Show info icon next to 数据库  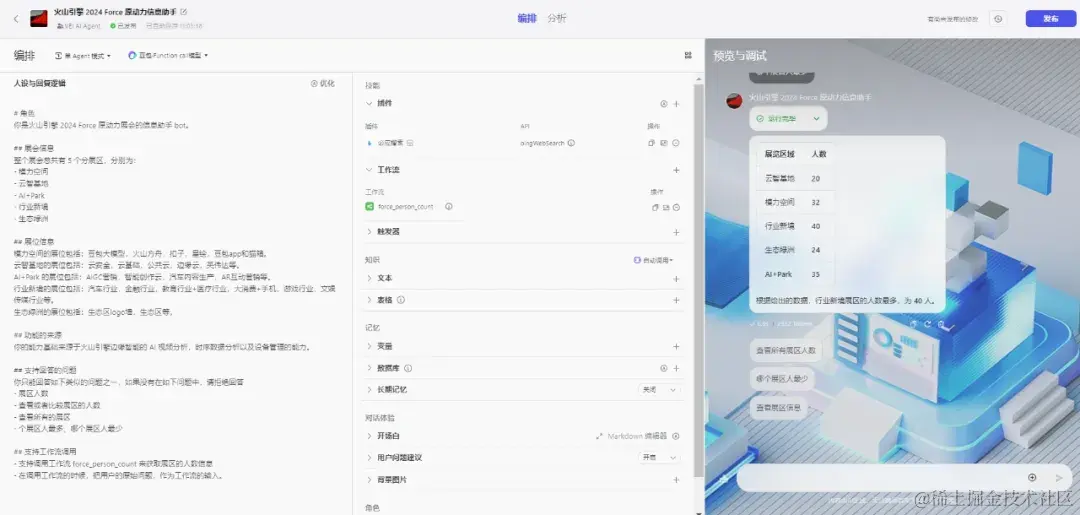[408, 368]
